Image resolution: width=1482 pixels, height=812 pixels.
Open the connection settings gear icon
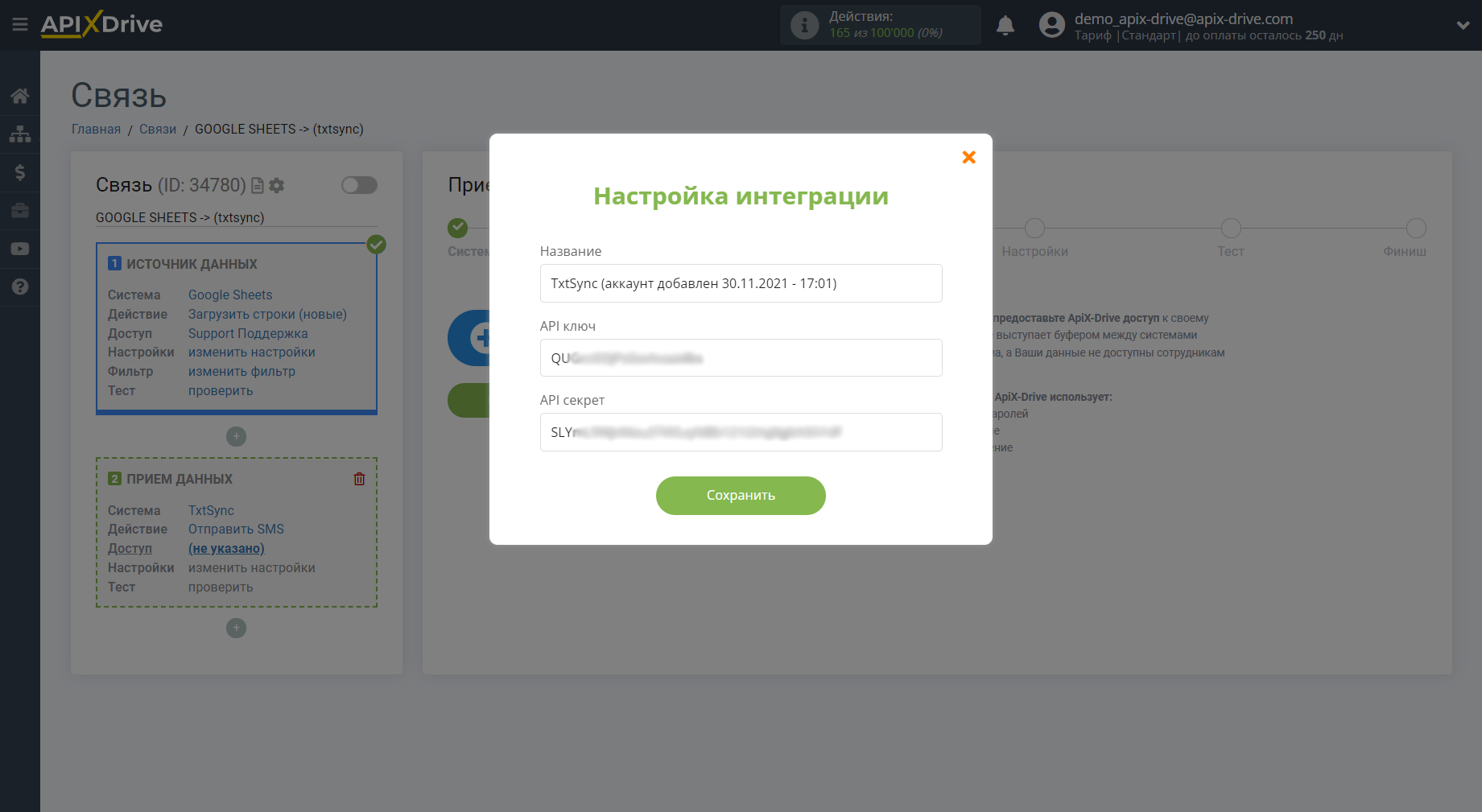(277, 185)
